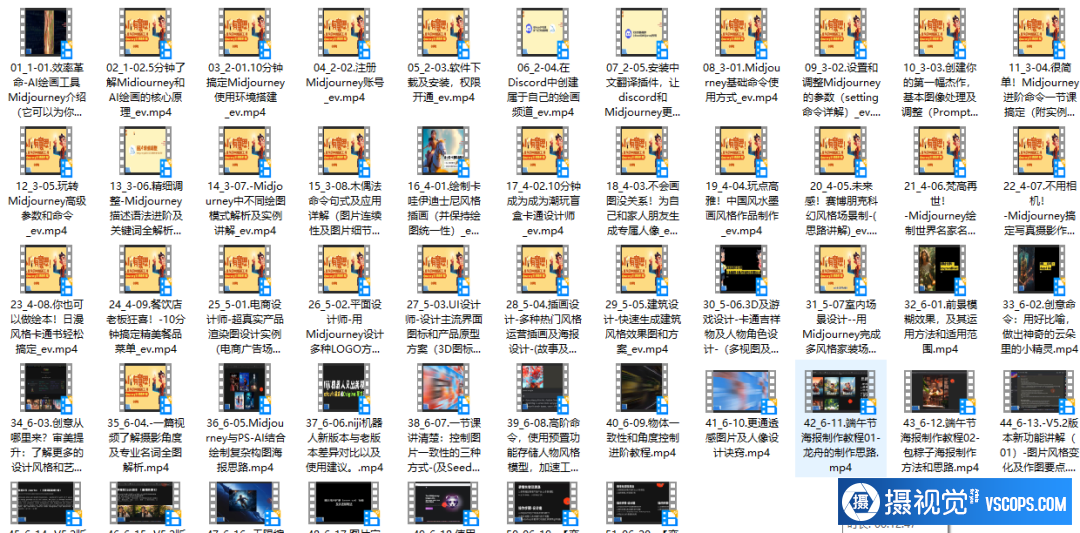Click the 35_6-04.一篇视频了解摄影角度 video icon

145,387
